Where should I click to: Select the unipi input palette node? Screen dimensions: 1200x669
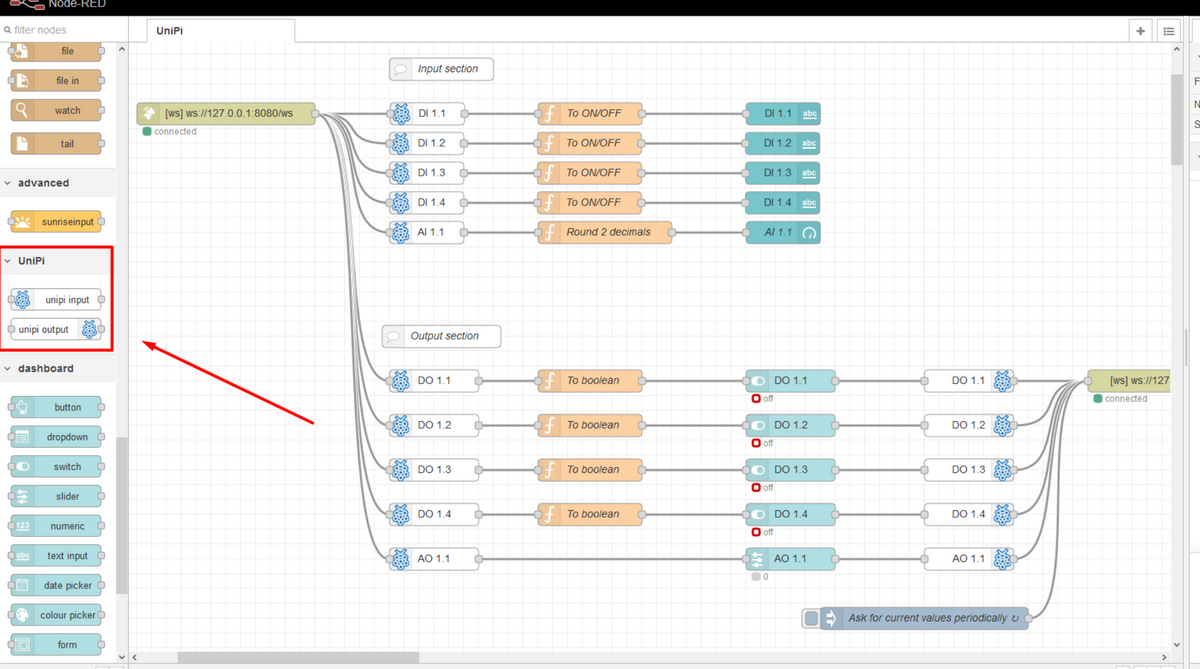pyautogui.click(x=56, y=299)
